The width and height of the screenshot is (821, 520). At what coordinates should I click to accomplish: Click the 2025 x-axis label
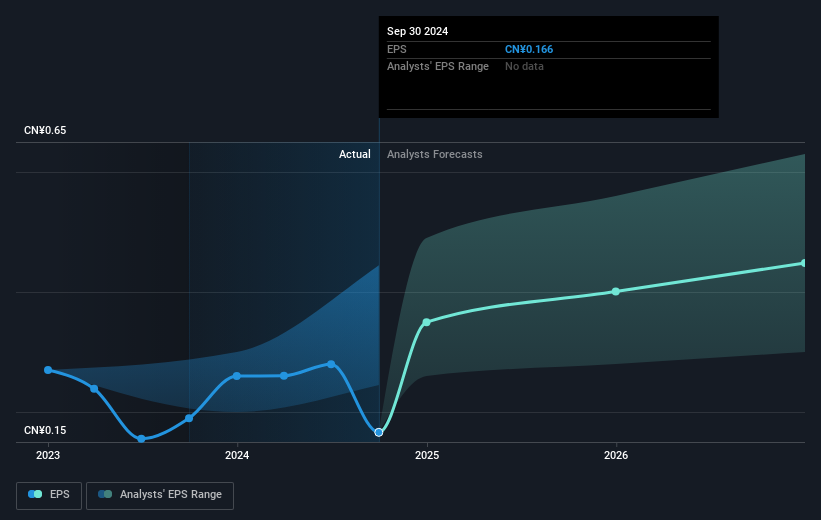pyautogui.click(x=427, y=456)
